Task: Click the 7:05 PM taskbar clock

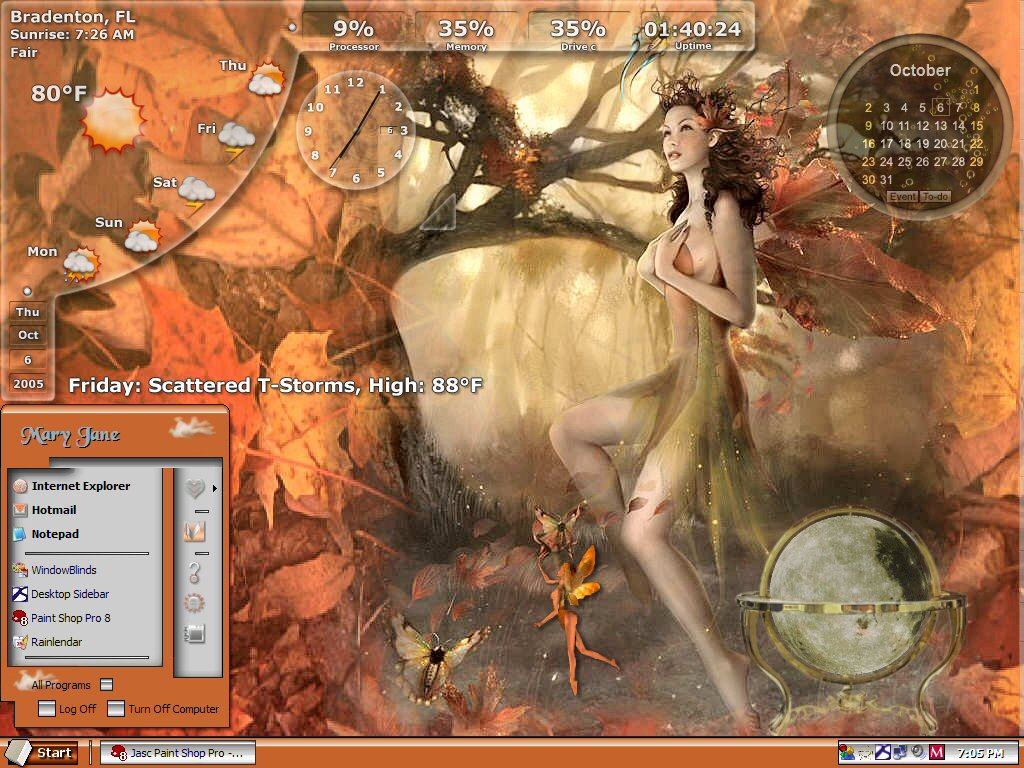Action: pos(980,753)
